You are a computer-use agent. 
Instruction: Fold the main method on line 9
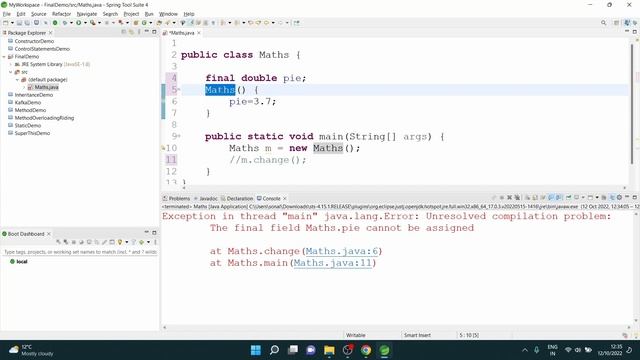point(179,136)
